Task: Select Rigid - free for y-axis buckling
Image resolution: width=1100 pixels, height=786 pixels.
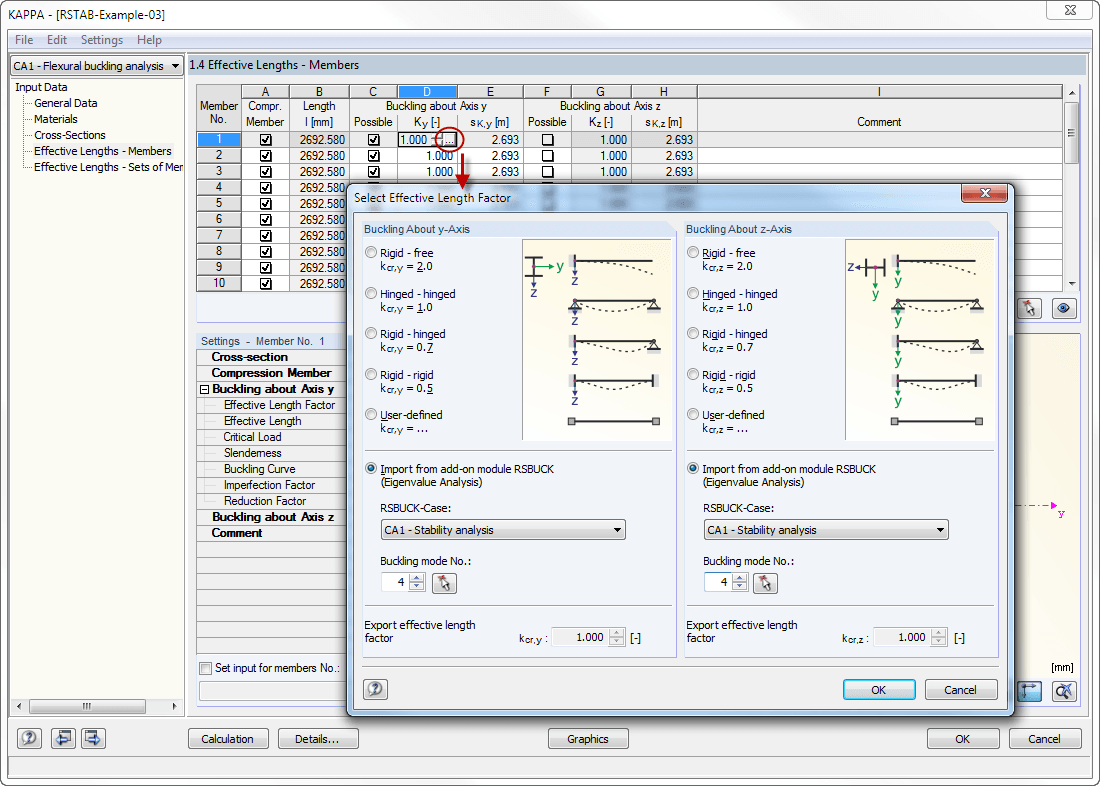Action: click(372, 253)
